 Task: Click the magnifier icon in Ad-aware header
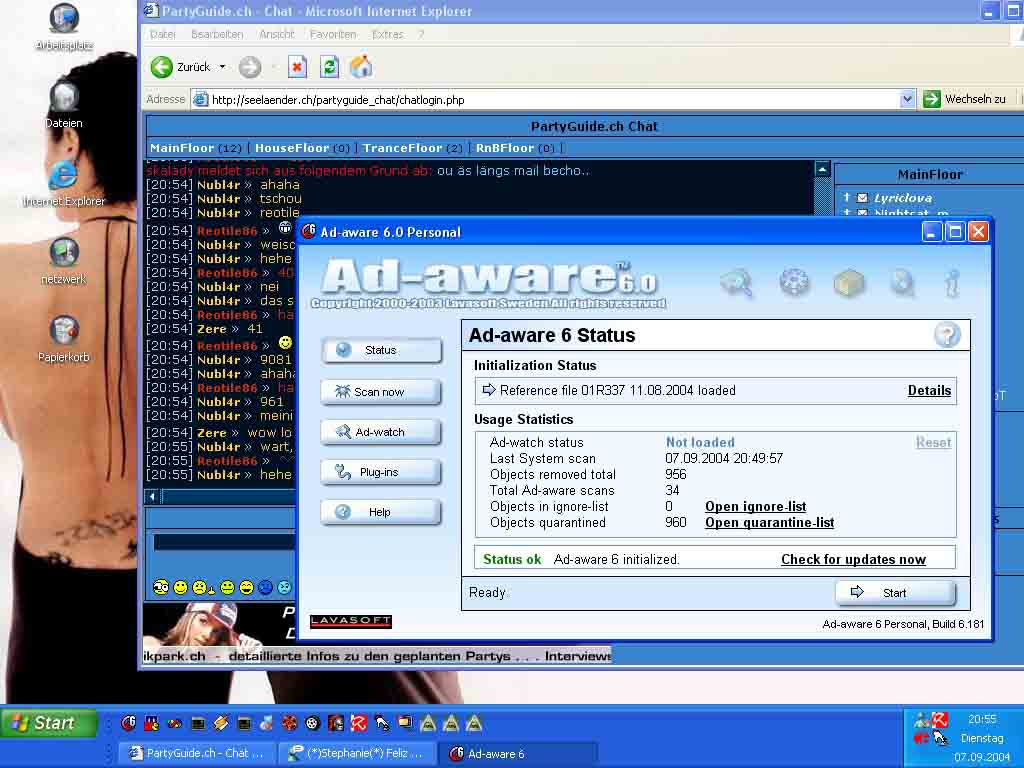point(738,283)
